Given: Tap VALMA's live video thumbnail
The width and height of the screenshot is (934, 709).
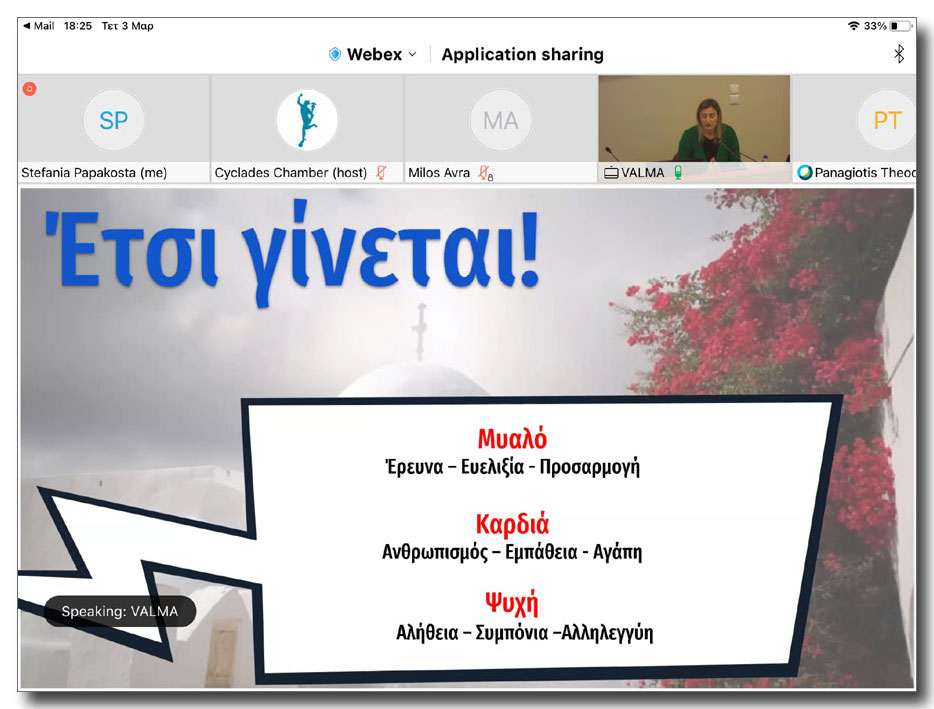Looking at the screenshot, I should pyautogui.click(x=694, y=118).
